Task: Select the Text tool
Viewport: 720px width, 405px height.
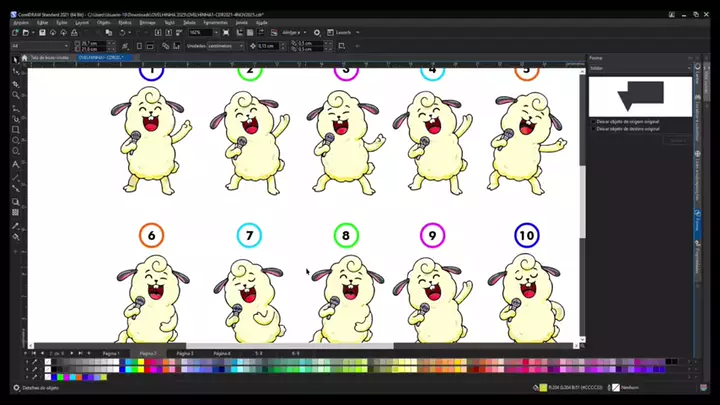Action: point(16,163)
